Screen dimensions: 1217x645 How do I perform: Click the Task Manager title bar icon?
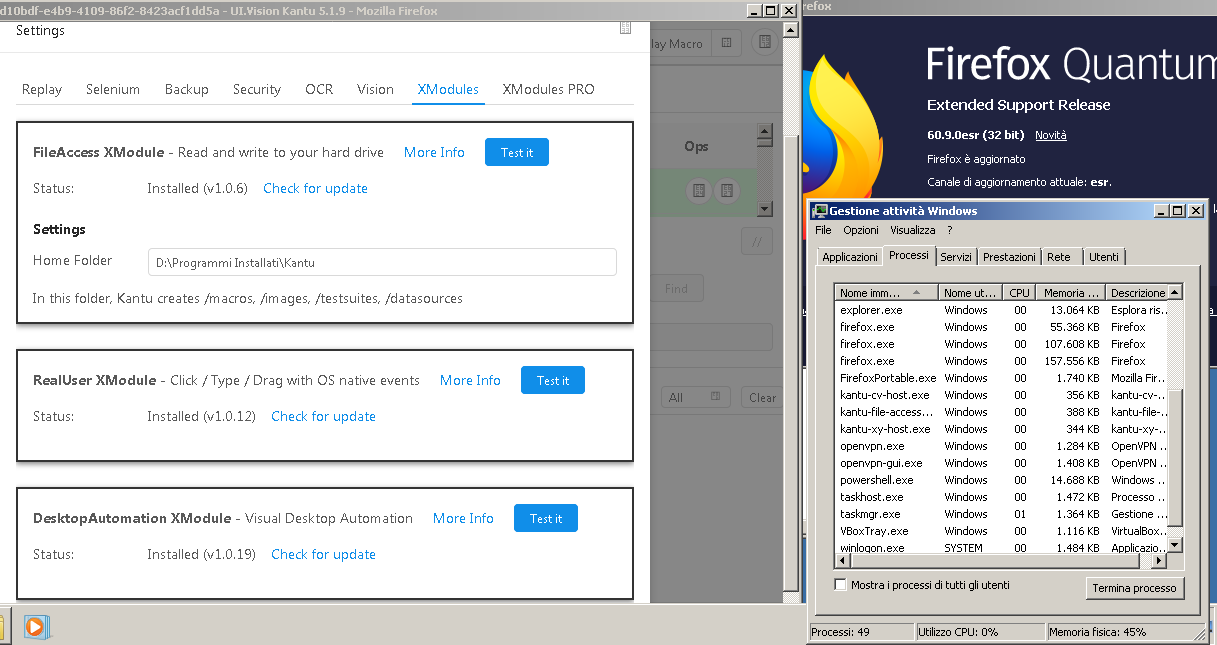coord(820,211)
